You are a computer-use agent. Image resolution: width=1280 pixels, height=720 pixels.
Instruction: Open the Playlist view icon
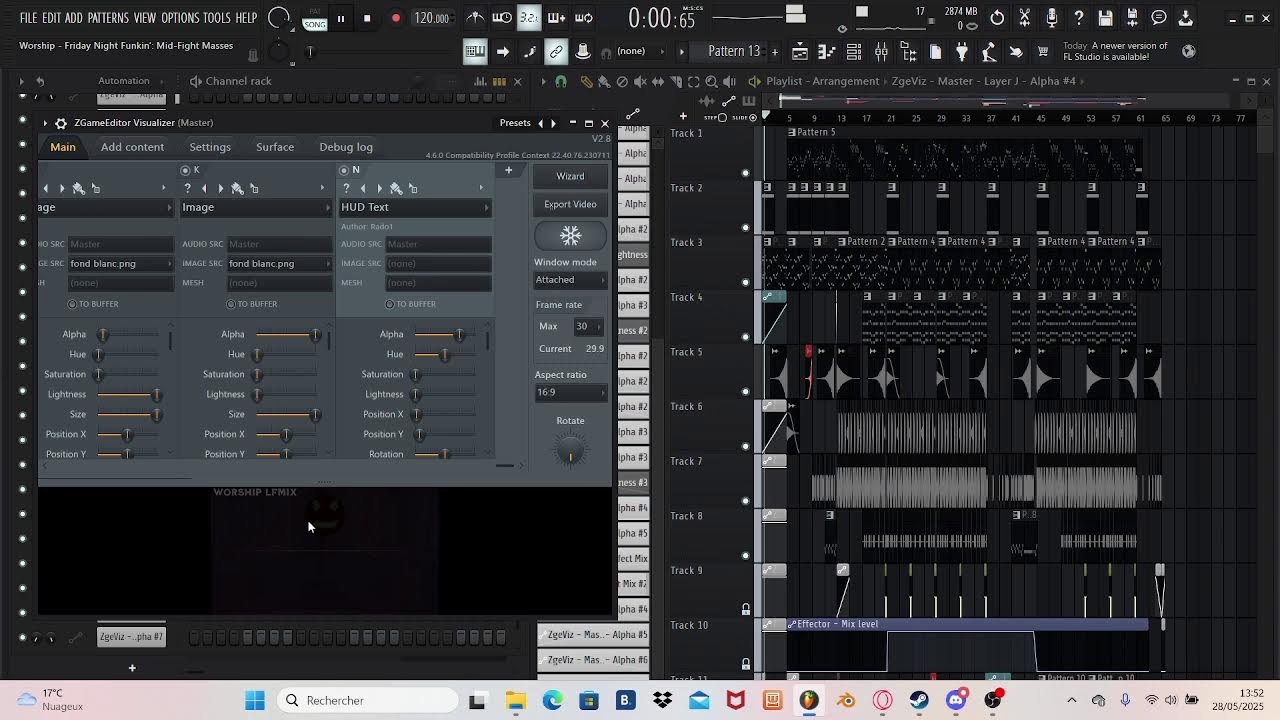[x=800, y=52]
